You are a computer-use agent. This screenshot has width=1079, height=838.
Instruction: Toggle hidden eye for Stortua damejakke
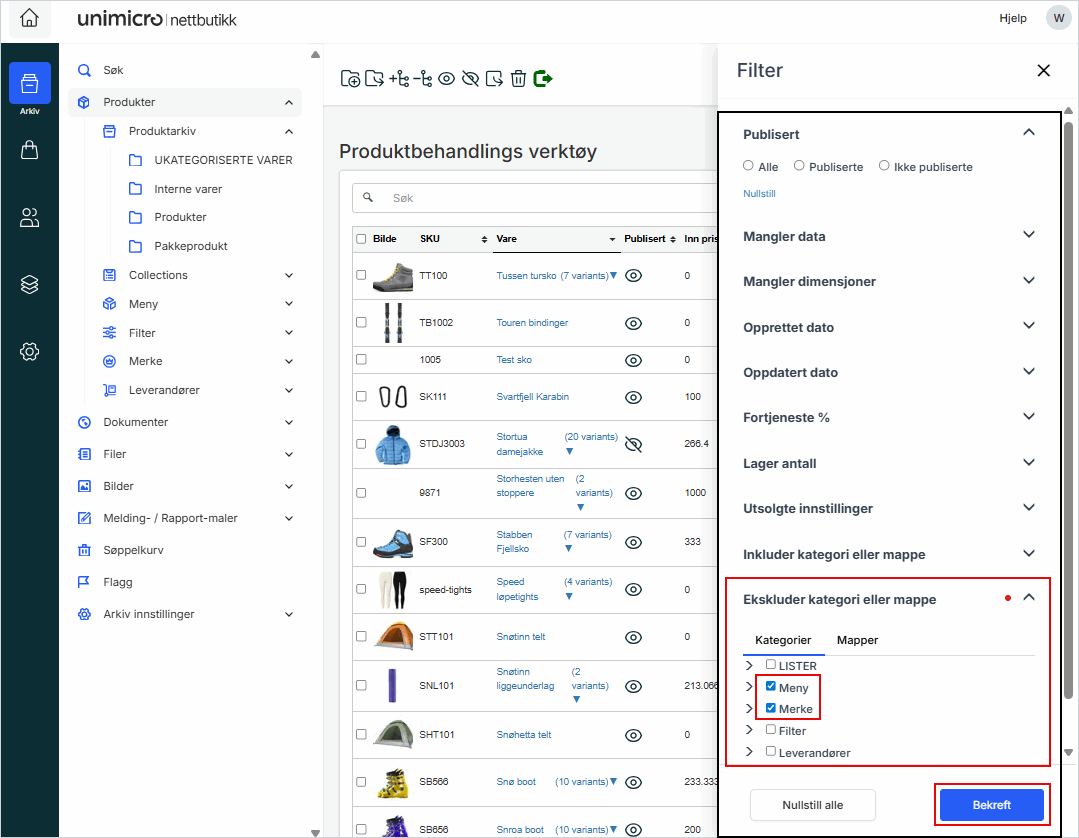633,444
